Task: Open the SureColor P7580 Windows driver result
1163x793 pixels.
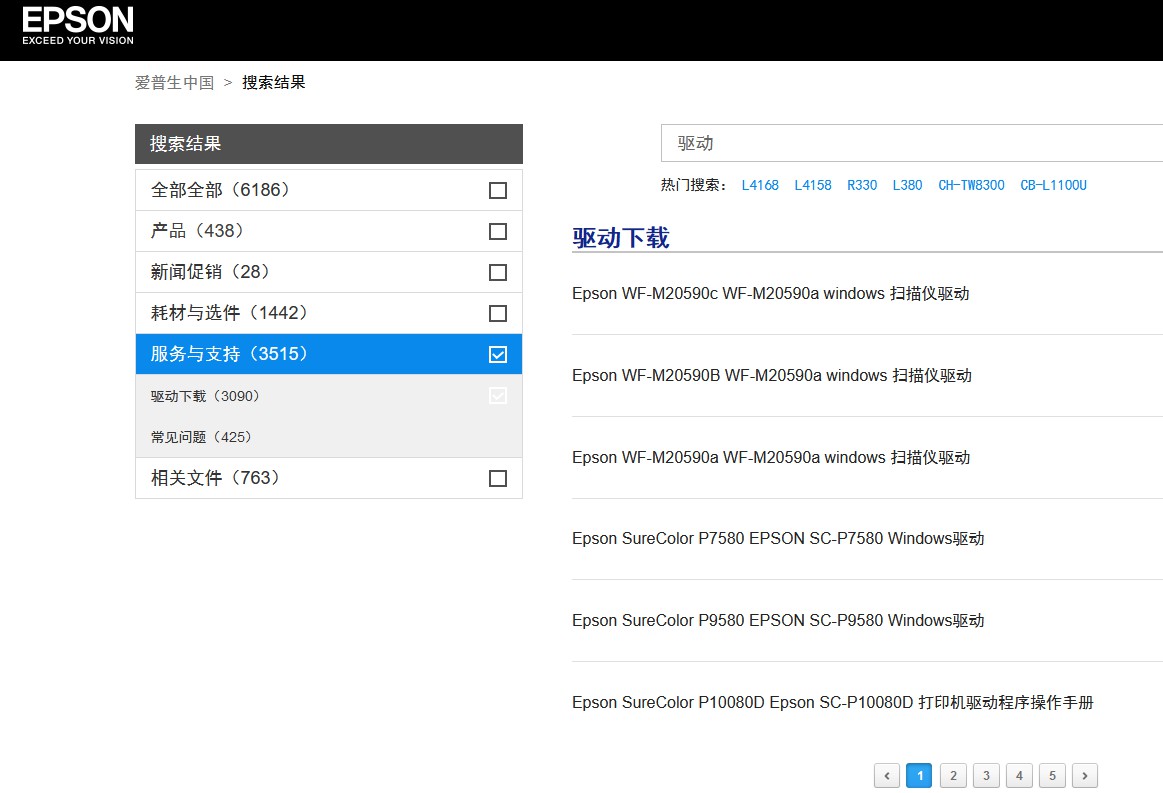Action: [777, 538]
